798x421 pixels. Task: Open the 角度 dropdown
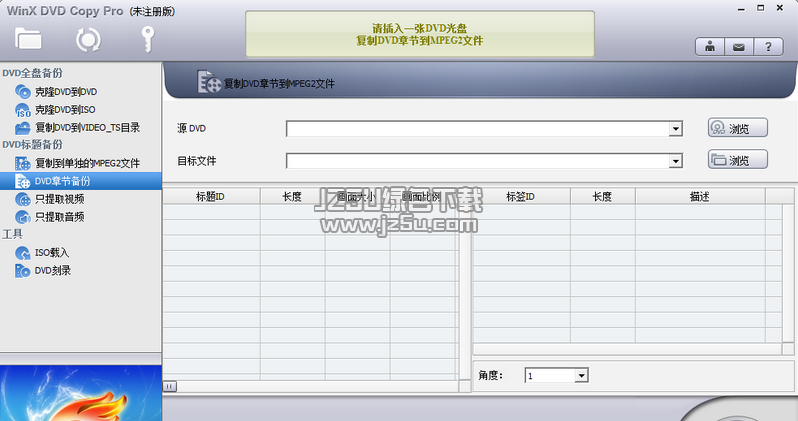[581, 376]
